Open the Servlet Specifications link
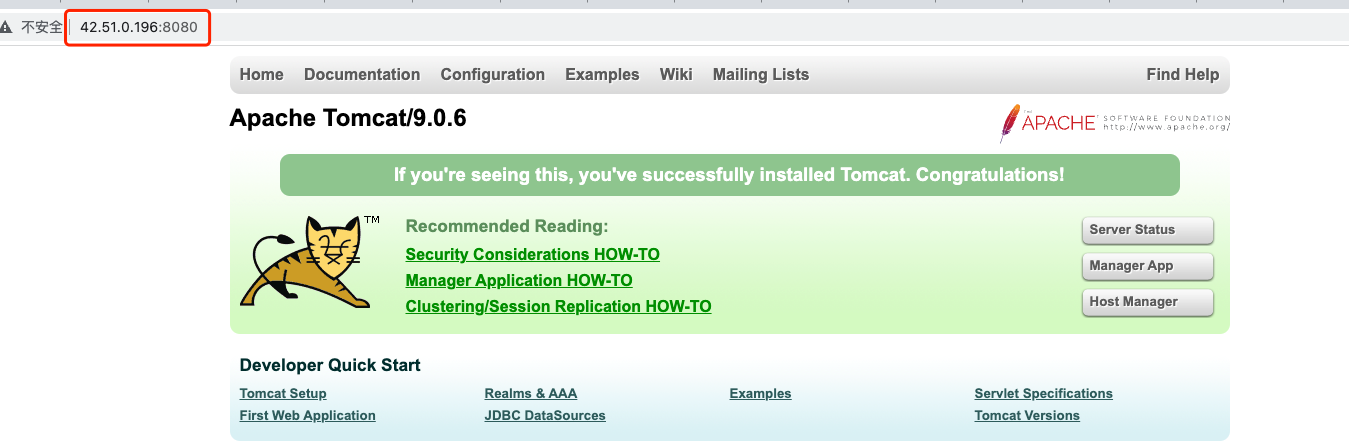The image size is (1349, 442). tap(1044, 393)
